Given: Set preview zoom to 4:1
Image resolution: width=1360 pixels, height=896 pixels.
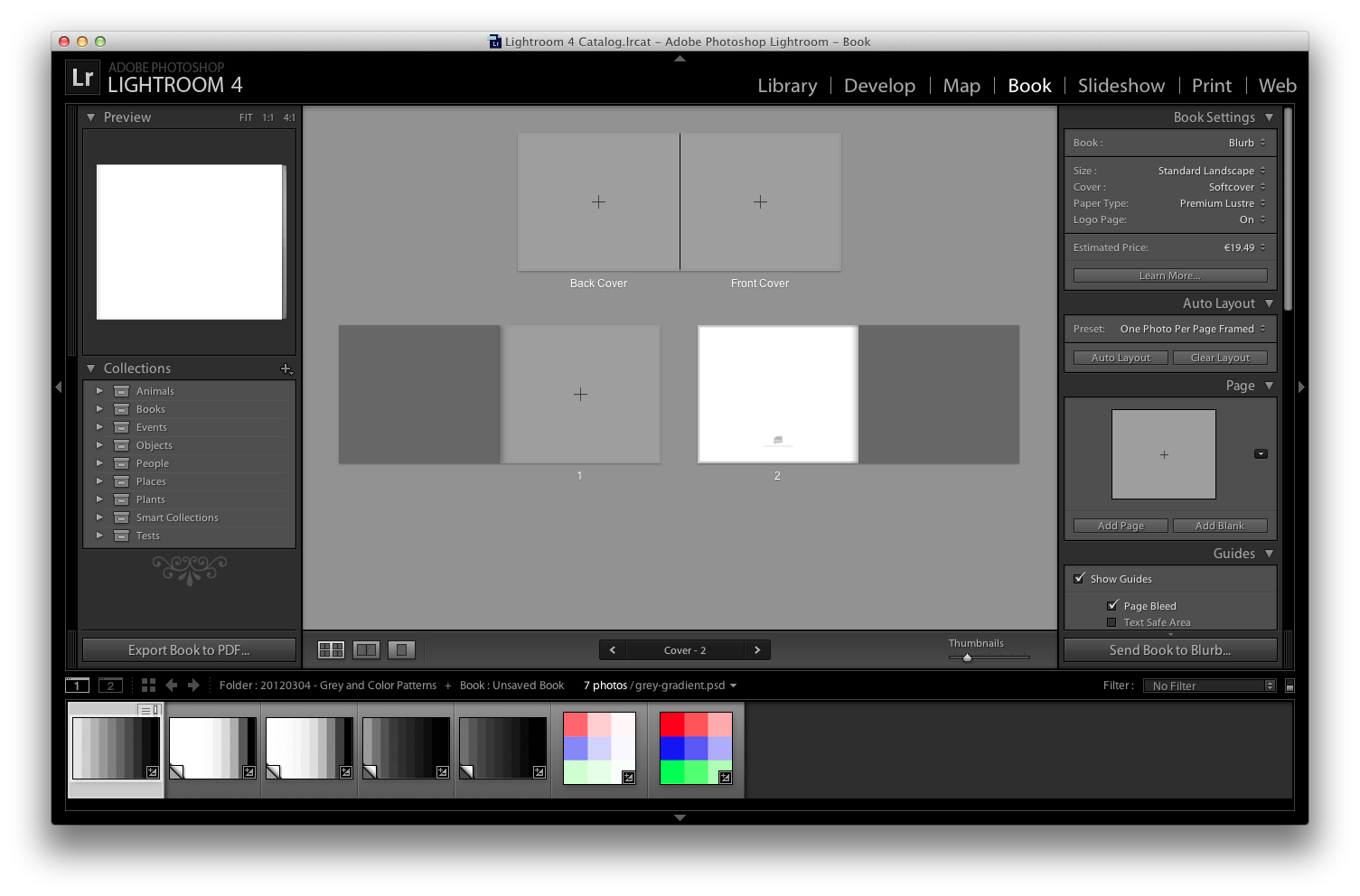Looking at the screenshot, I should [x=289, y=117].
